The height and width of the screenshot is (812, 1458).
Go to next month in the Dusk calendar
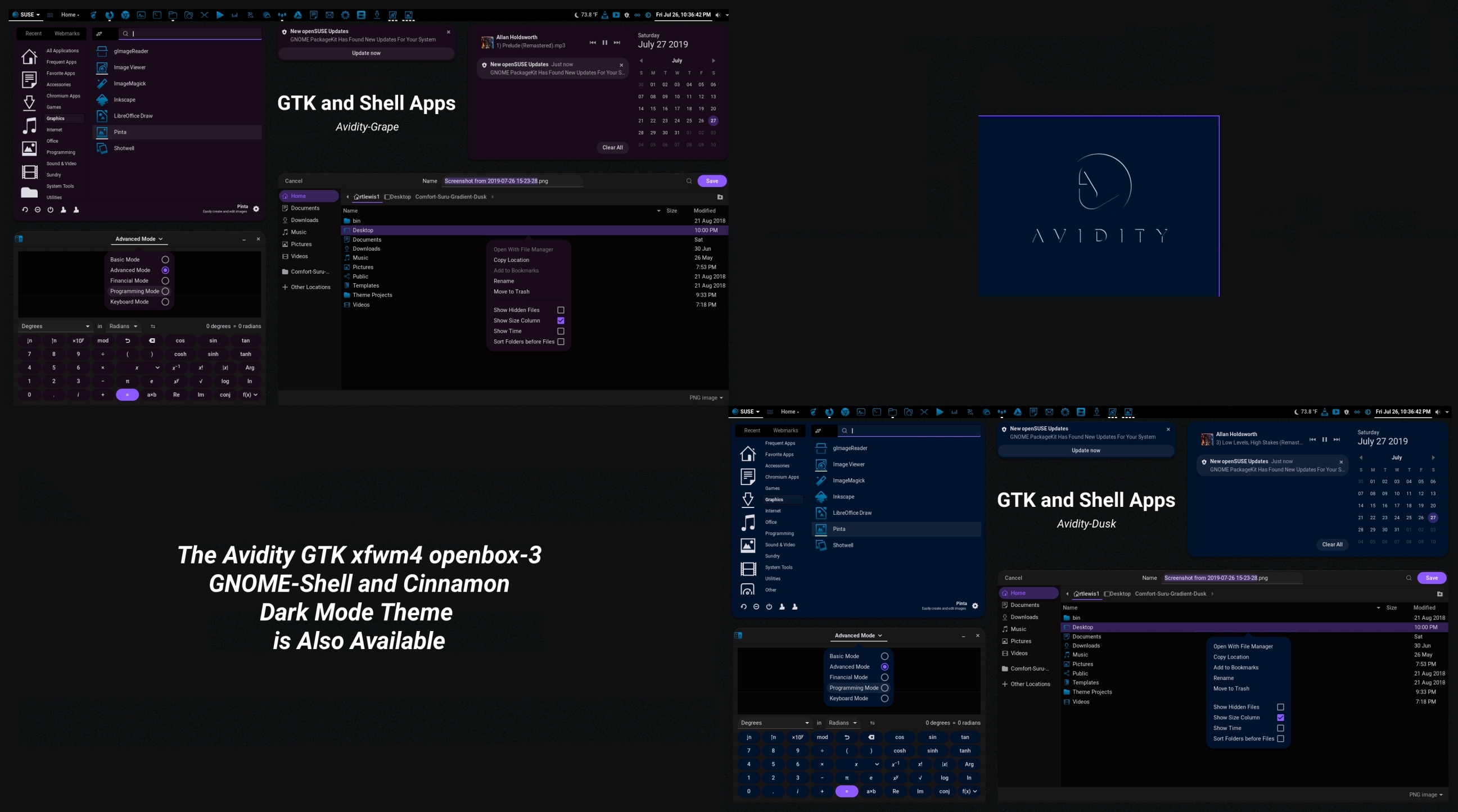(1433, 457)
